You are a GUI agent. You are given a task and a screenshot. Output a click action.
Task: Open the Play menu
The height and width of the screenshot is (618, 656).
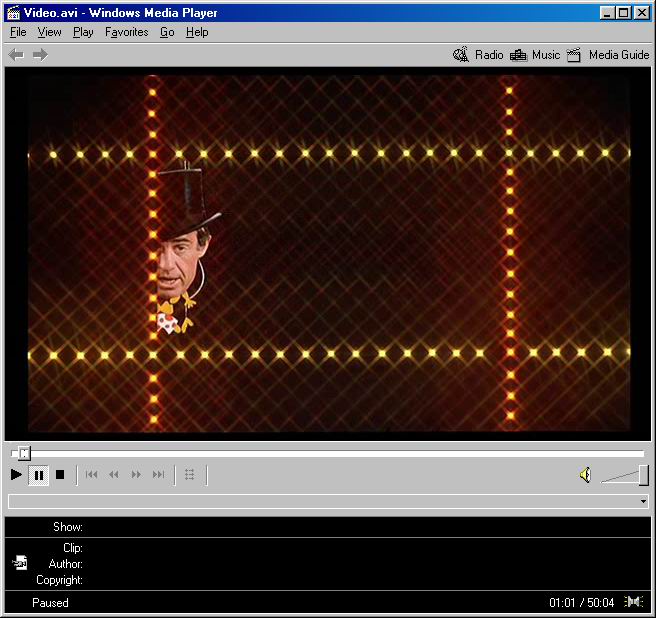point(83,32)
